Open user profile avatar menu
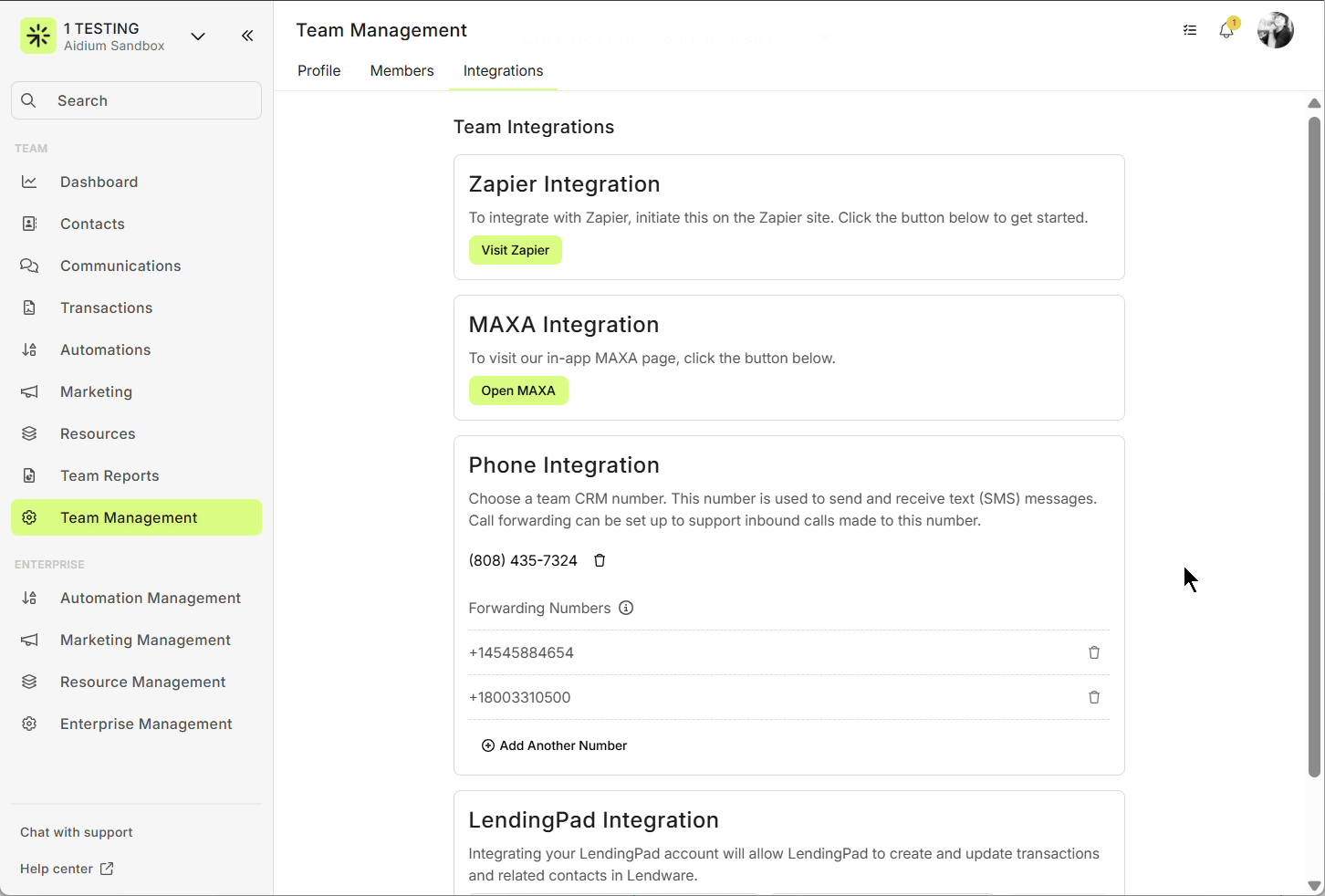 tap(1275, 30)
